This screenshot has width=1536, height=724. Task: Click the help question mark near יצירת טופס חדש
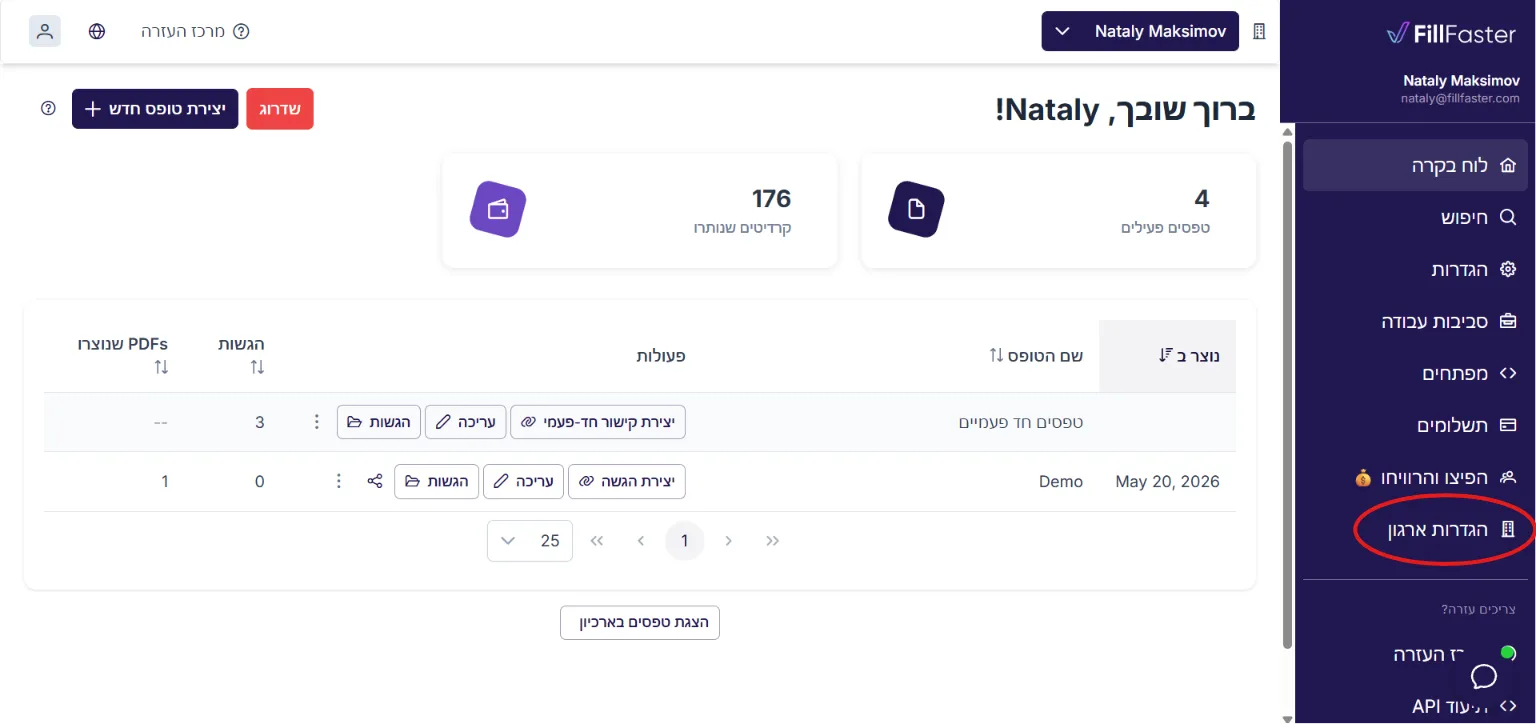tap(48, 108)
